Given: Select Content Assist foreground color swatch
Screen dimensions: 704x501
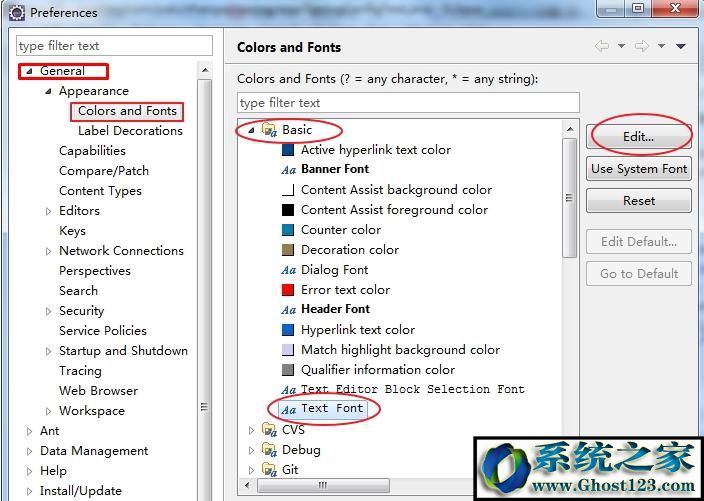Looking at the screenshot, I should [288, 210].
